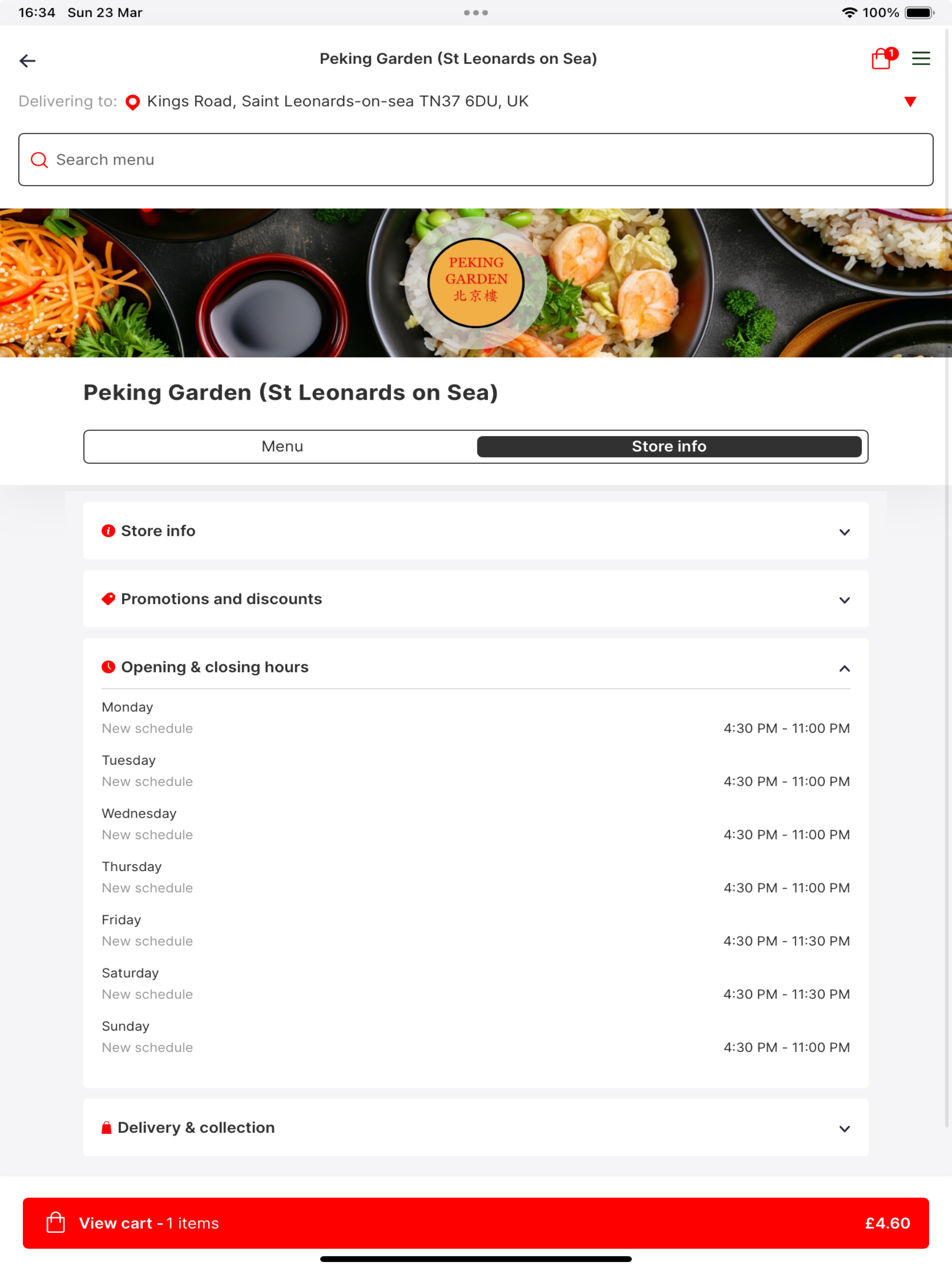This screenshot has height=1270, width=952.
Task: Open the delivery address dropdown arrow
Action: [x=910, y=102]
